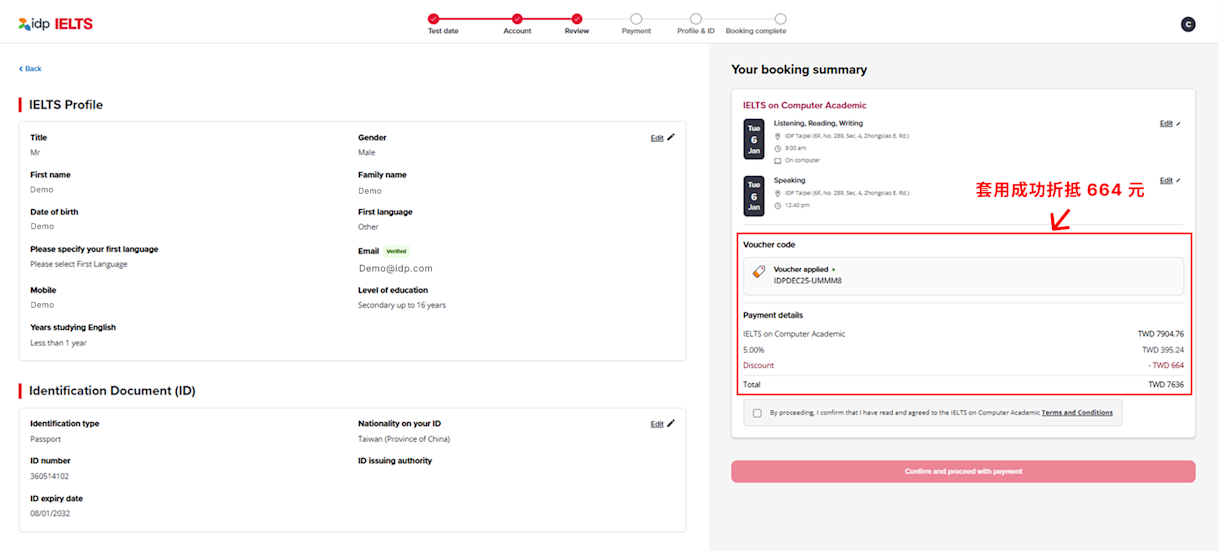Click the Tue 6 Jan badge beside Listening, Reading, Writing
Viewport: 1220px width, 552px height.
click(x=754, y=140)
